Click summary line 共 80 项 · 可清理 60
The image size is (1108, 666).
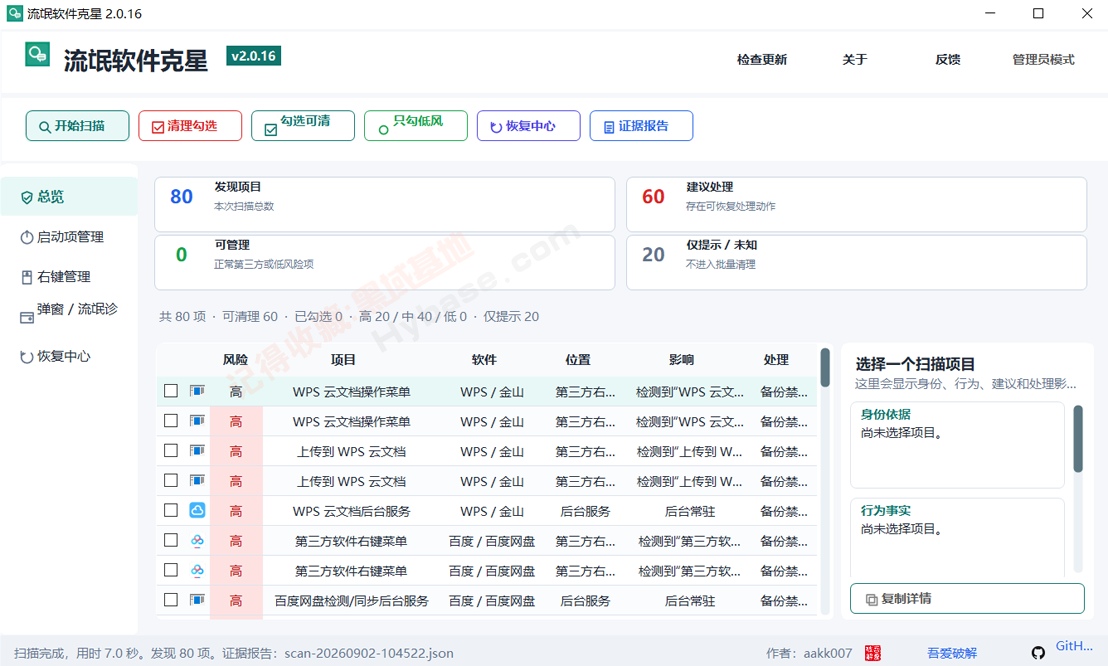tap(218, 317)
